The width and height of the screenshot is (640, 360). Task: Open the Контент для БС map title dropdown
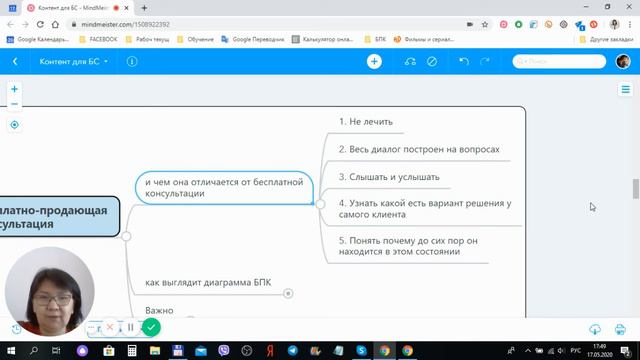click(x=74, y=62)
